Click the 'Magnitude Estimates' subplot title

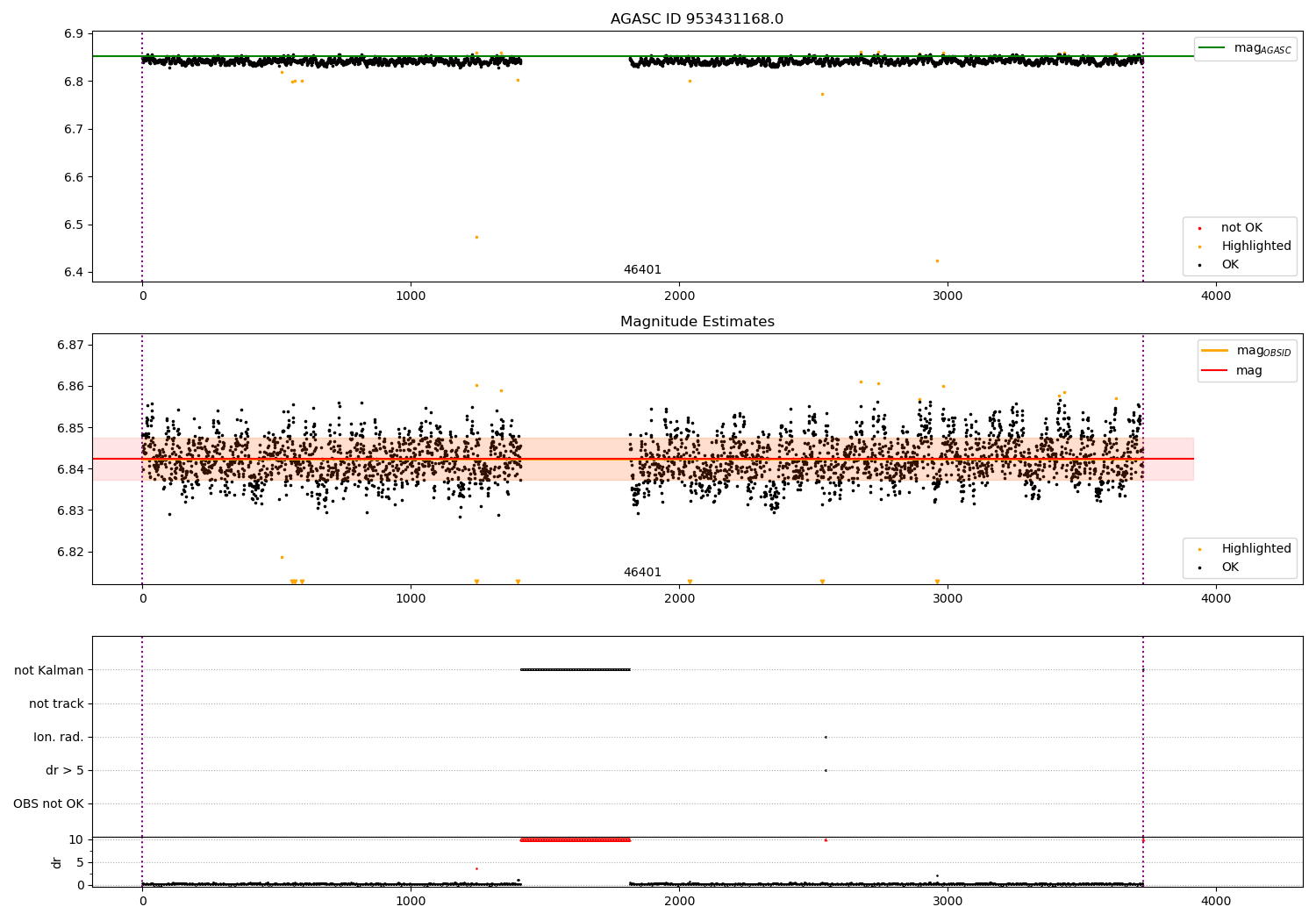(x=697, y=322)
